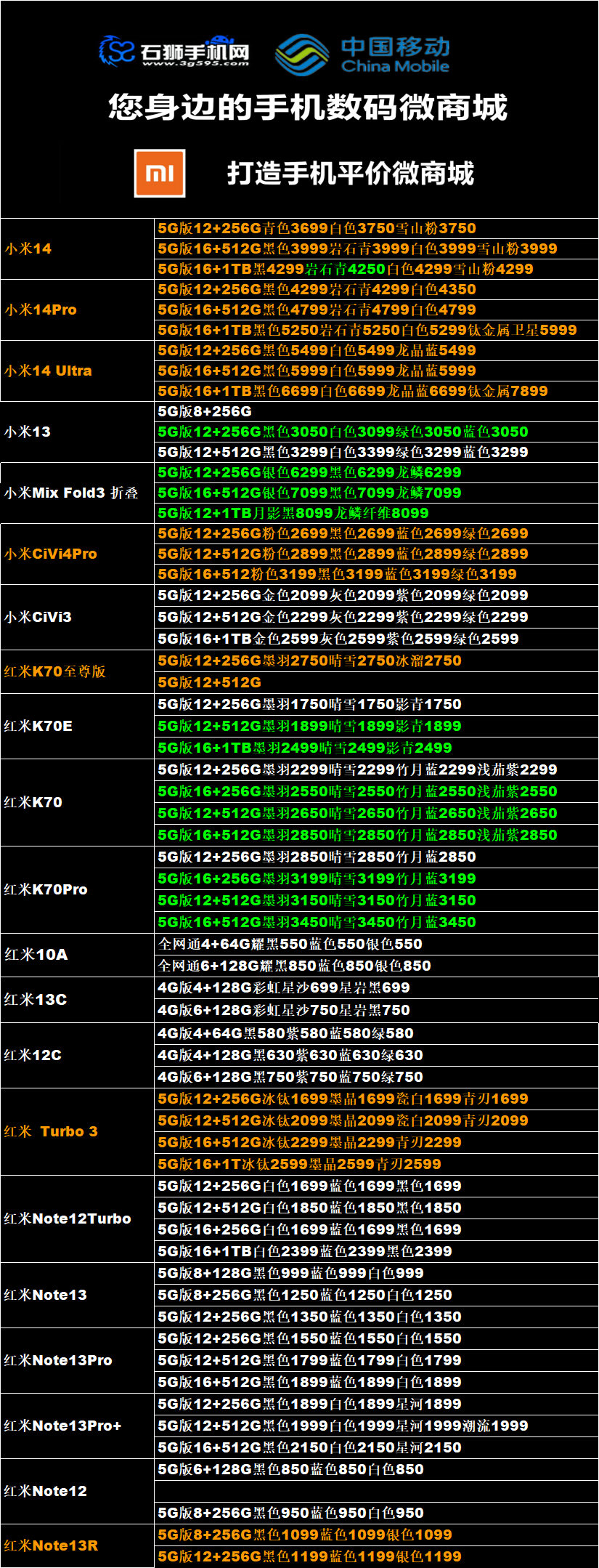The height and width of the screenshot is (1568, 599).
Task: Select the row ending 浅茄紫2850
Action: click(x=377, y=835)
